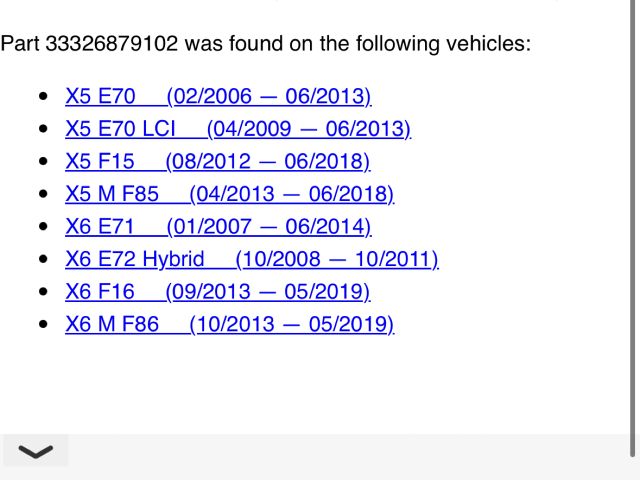Image resolution: width=640 pixels, height=480 pixels.
Task: Click the date range 09/2013 — 05/2019
Action: (x=268, y=292)
